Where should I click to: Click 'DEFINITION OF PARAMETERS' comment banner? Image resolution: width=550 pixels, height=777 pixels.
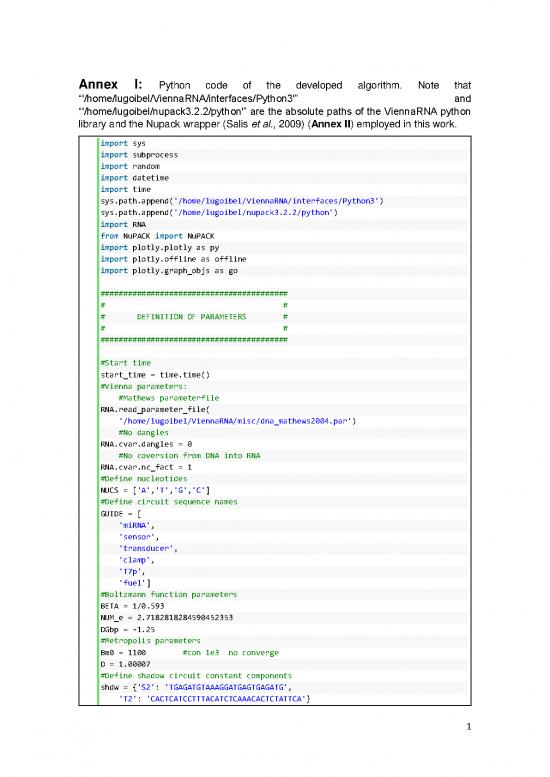191,317
